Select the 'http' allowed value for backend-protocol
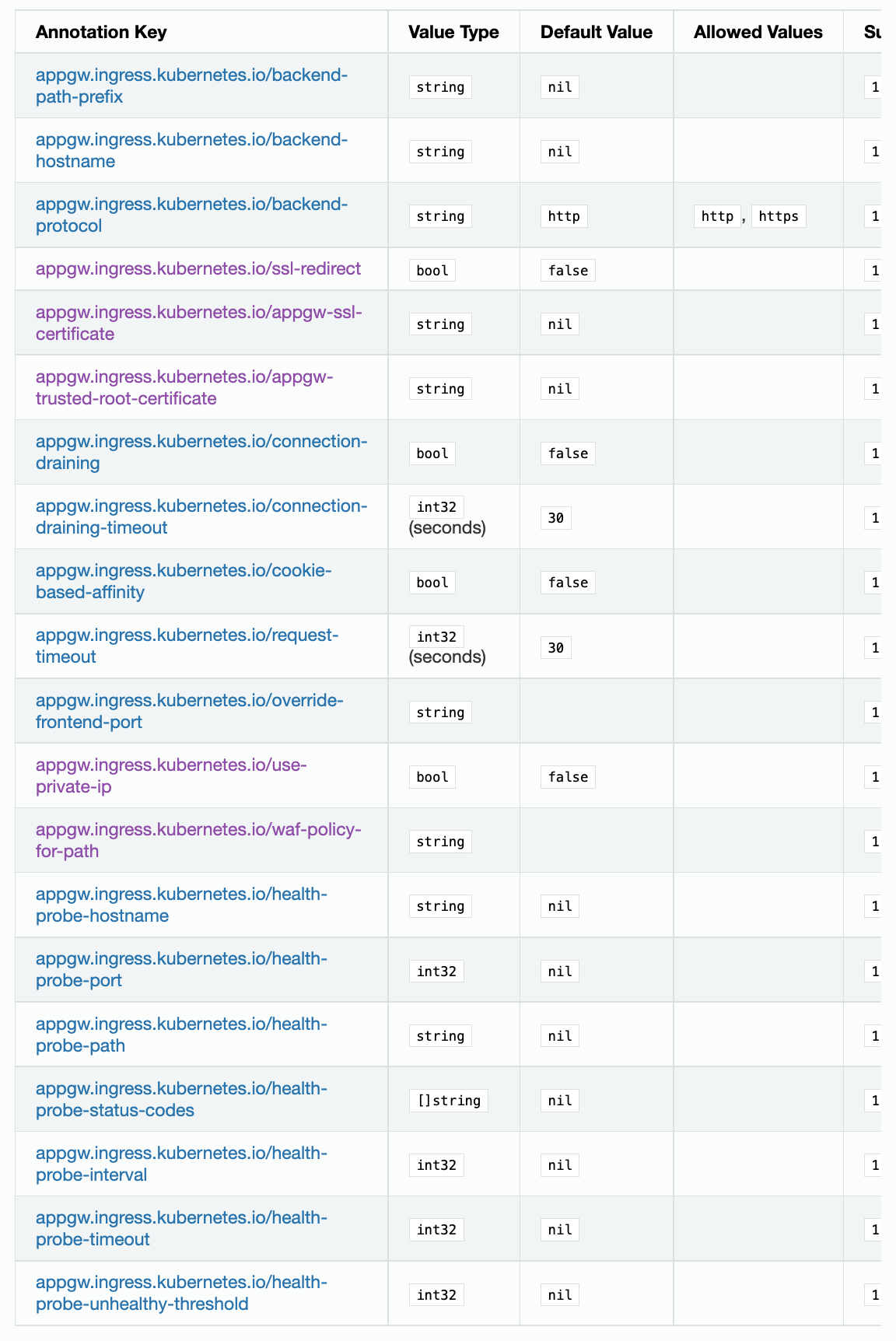The image size is (896, 1341). [x=717, y=216]
